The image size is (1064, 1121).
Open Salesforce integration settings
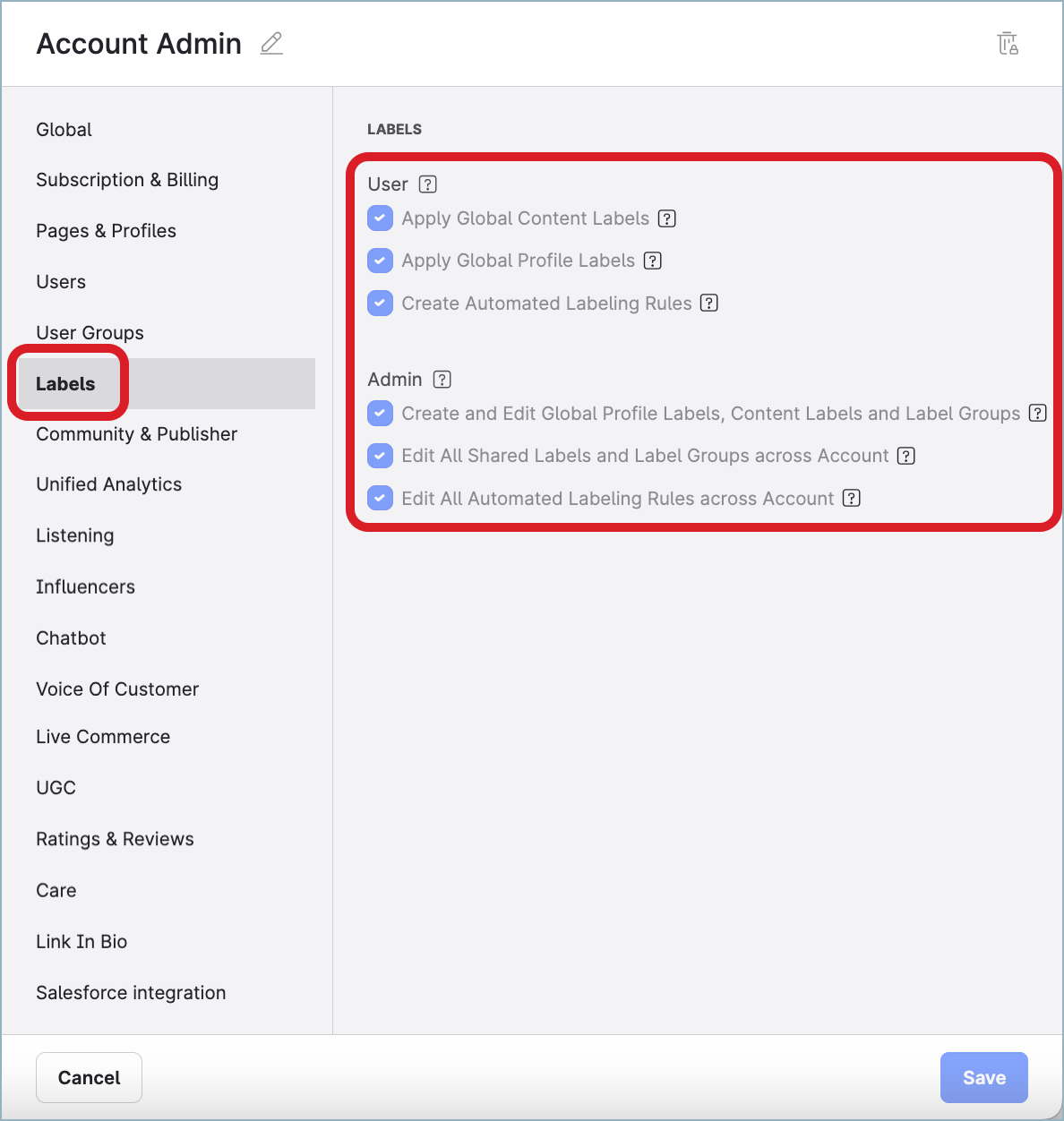(x=131, y=993)
